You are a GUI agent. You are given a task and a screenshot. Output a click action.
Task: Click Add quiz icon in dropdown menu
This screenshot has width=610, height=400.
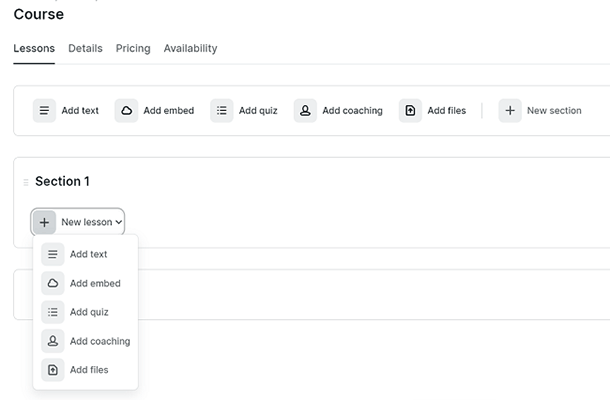[x=53, y=312]
